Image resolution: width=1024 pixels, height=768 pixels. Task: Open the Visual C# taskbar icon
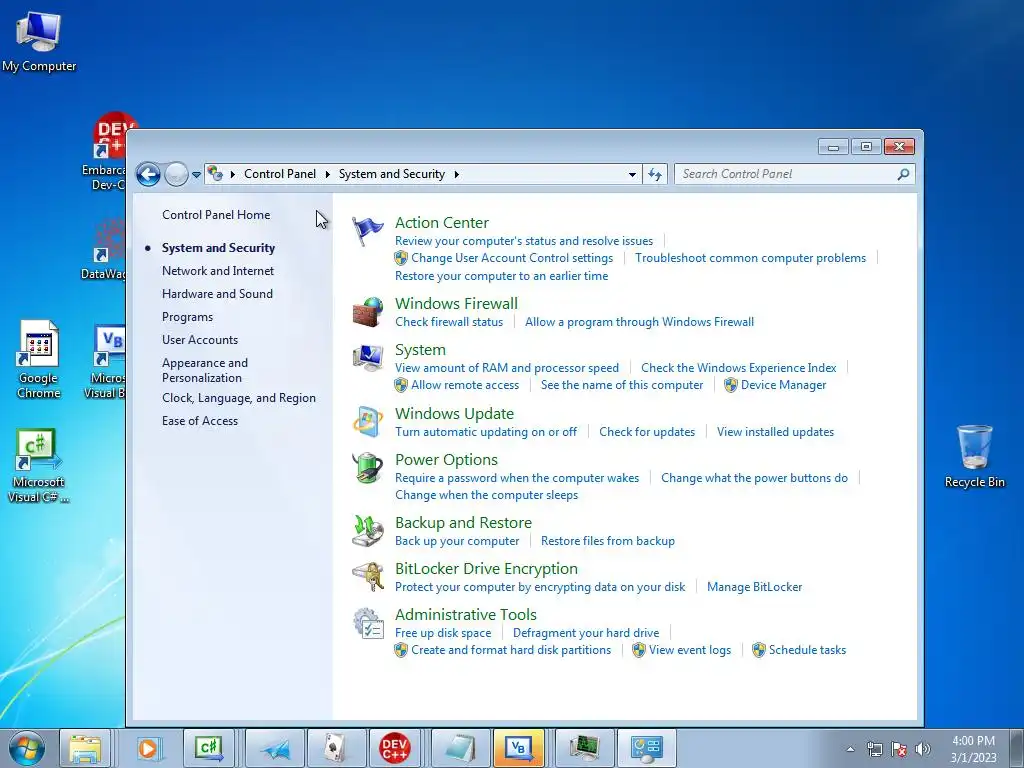tap(209, 748)
